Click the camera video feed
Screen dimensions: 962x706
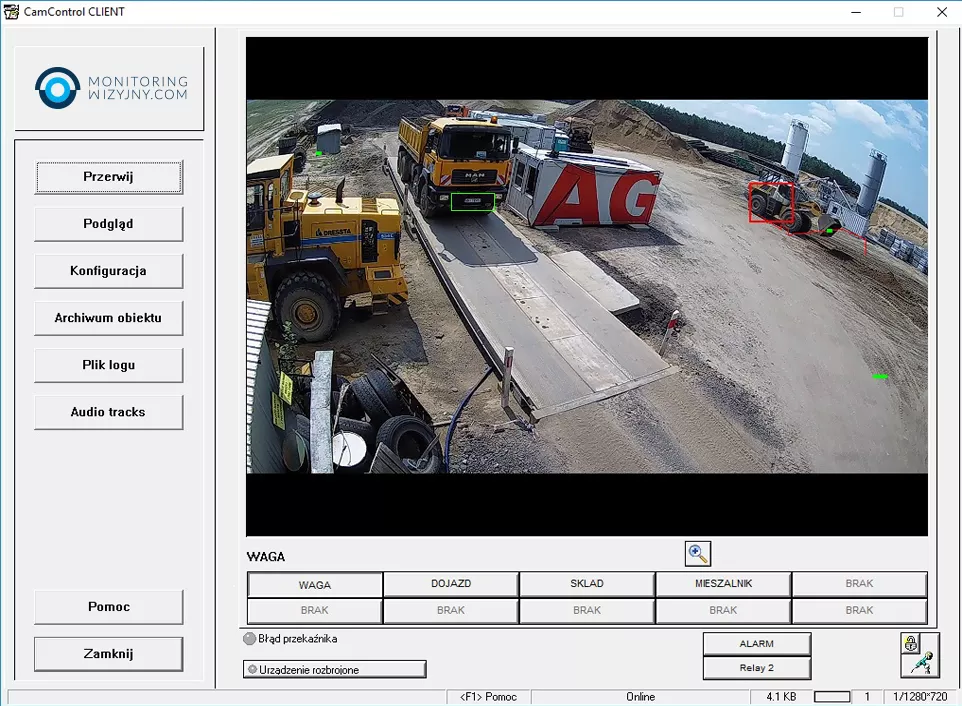point(586,286)
